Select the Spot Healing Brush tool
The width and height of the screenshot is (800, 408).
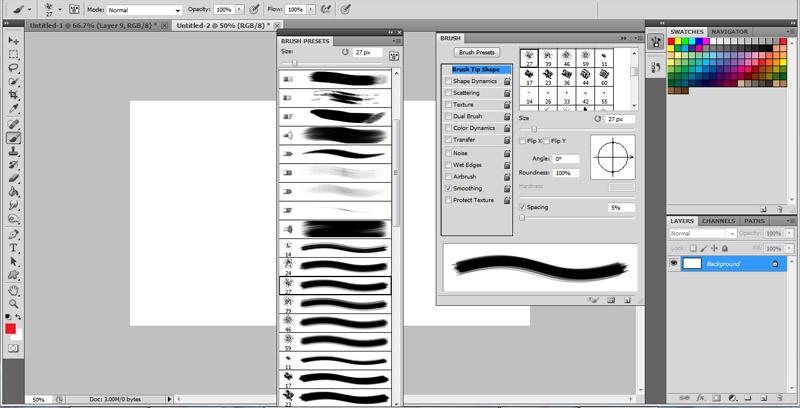coord(14,124)
